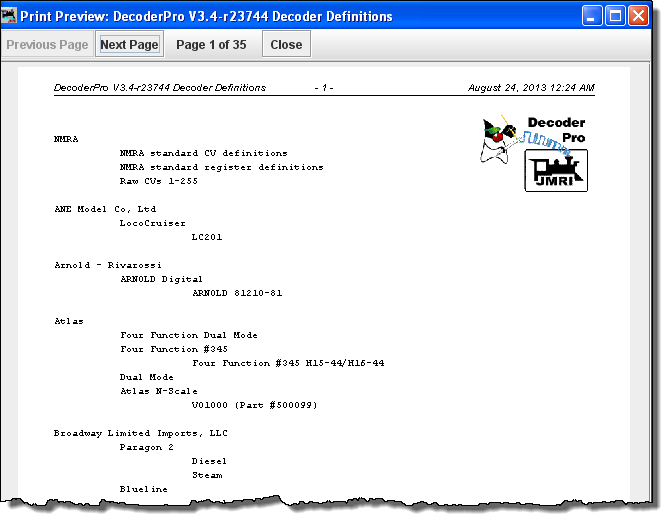The width and height of the screenshot is (669, 521).
Task: Click the 'Page 1 of 35' label
Action: point(211,45)
